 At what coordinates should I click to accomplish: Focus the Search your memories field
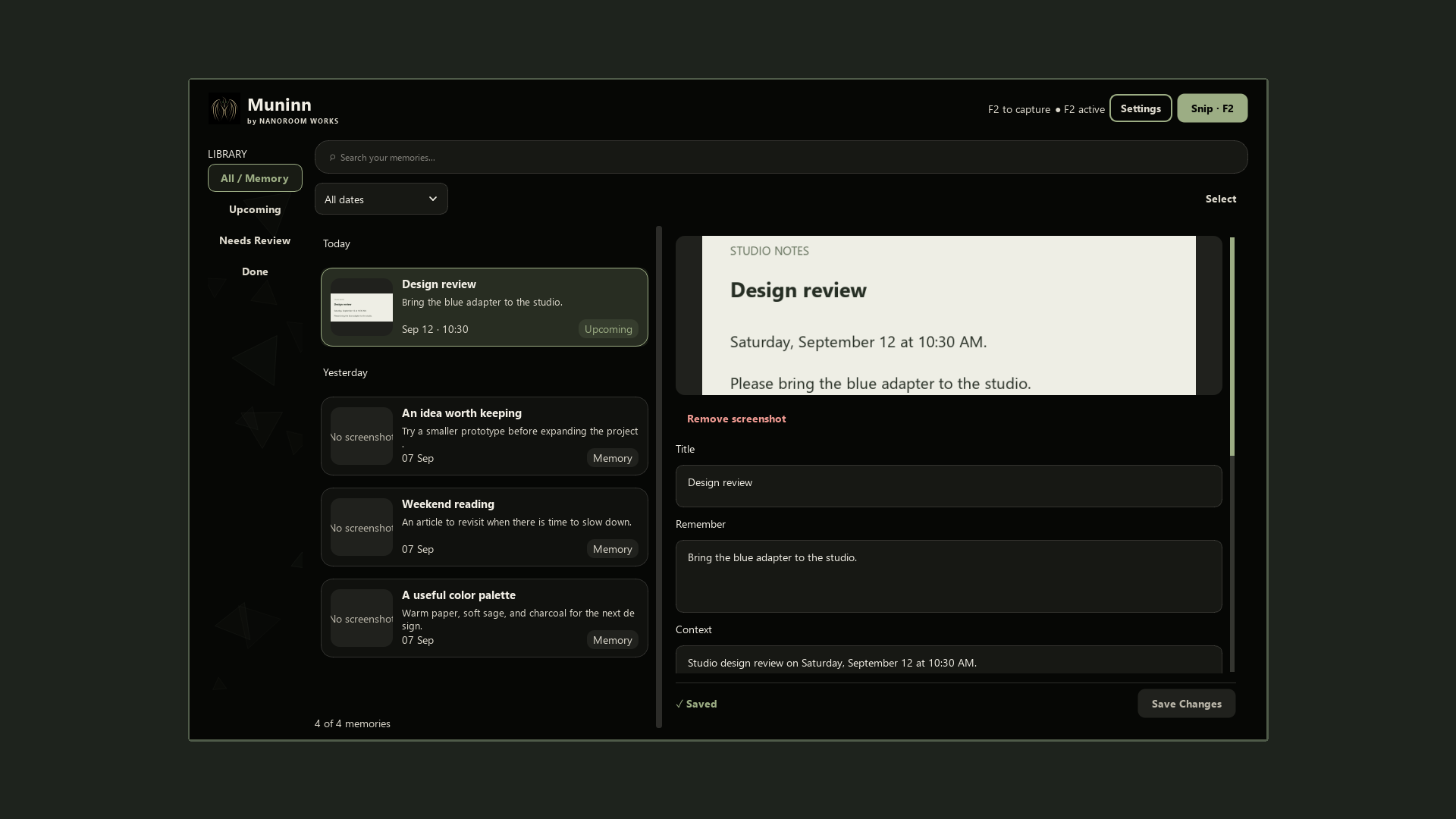[781, 157]
